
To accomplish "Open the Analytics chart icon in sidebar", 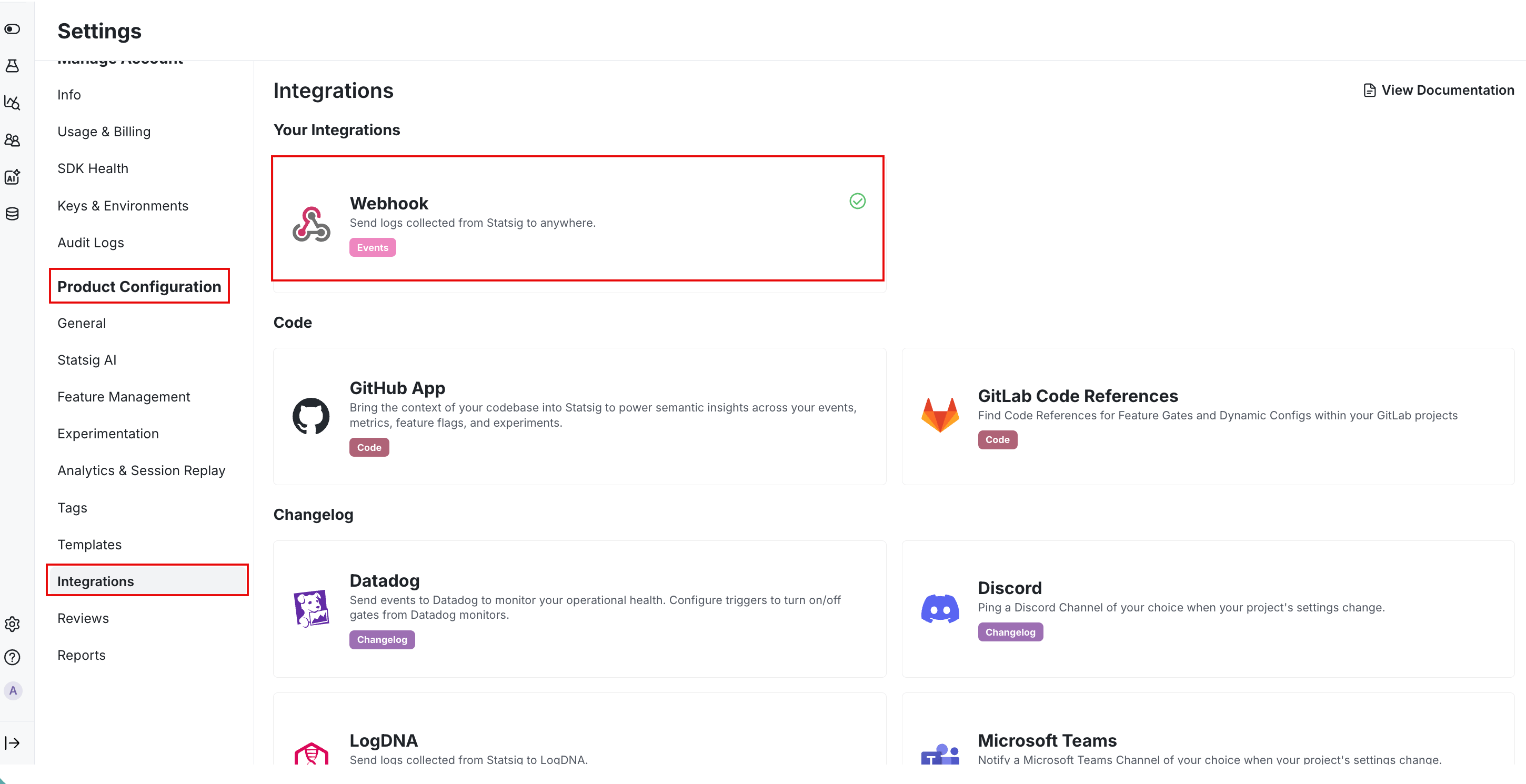I will 13,103.
